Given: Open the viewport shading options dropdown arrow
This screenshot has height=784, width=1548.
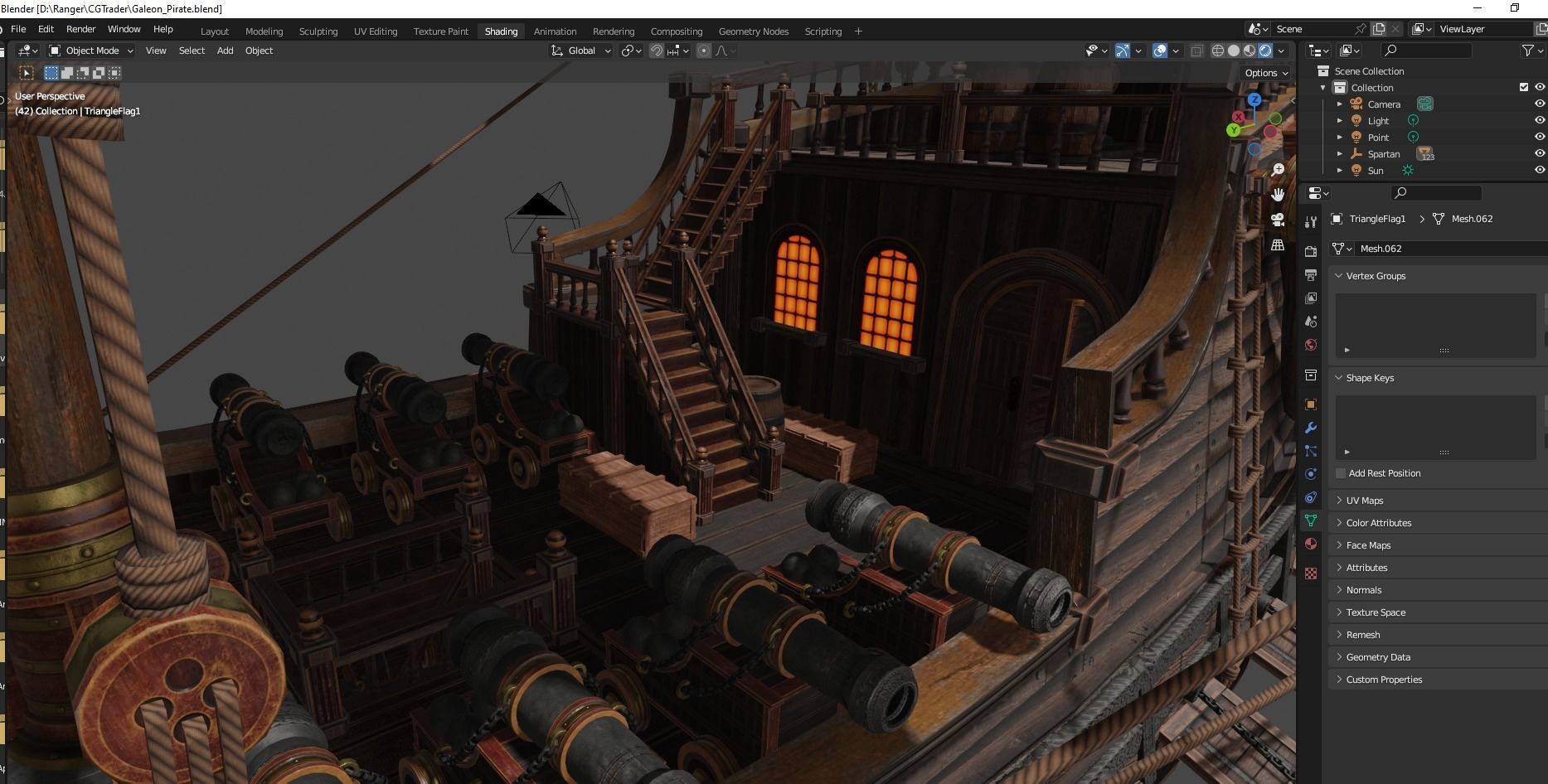Looking at the screenshot, I should [x=1282, y=51].
